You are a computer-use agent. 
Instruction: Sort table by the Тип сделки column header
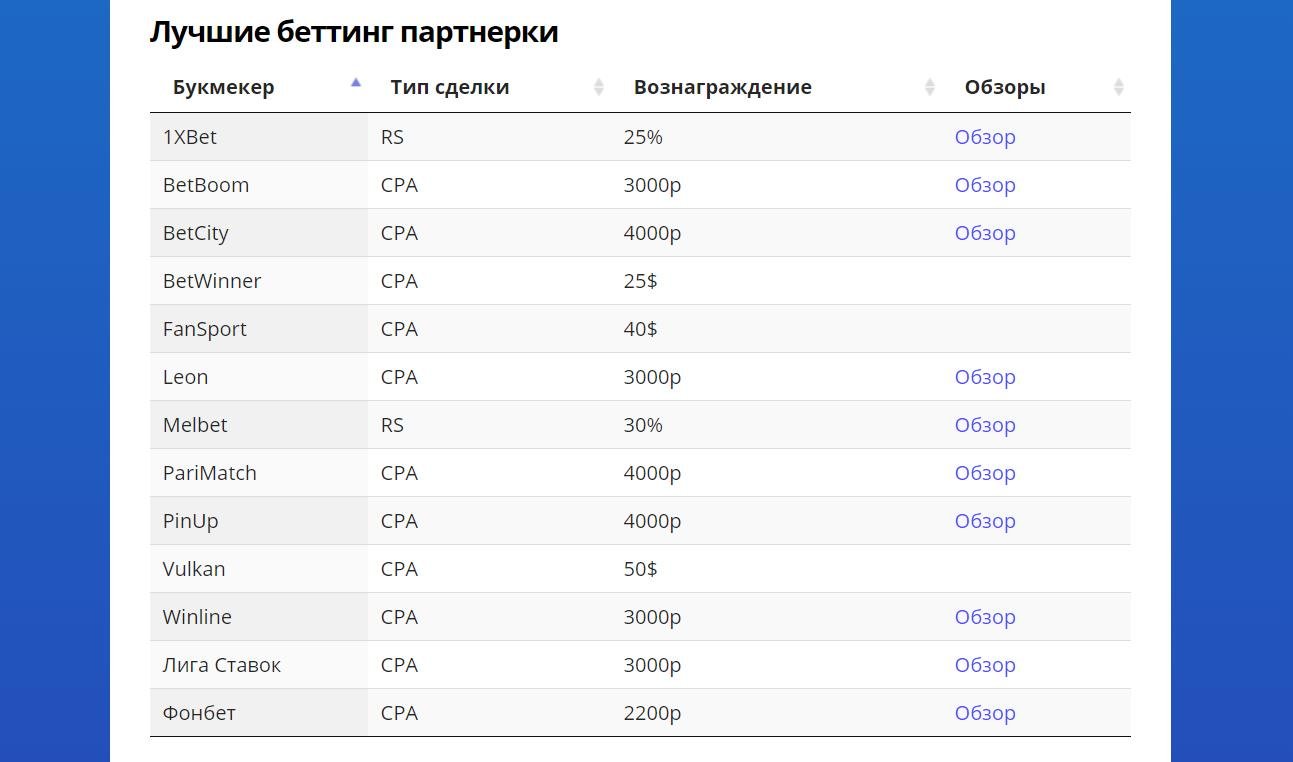click(x=449, y=86)
